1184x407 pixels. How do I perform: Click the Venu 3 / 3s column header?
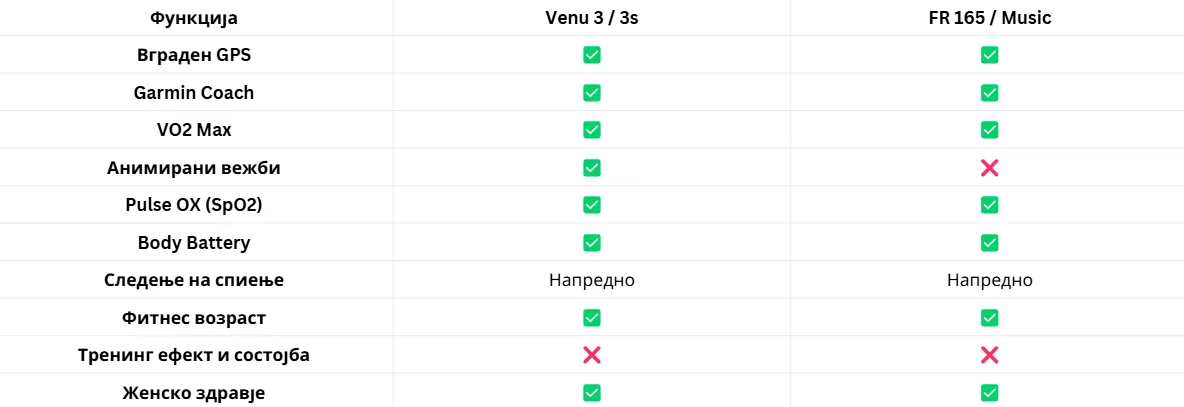point(592,18)
